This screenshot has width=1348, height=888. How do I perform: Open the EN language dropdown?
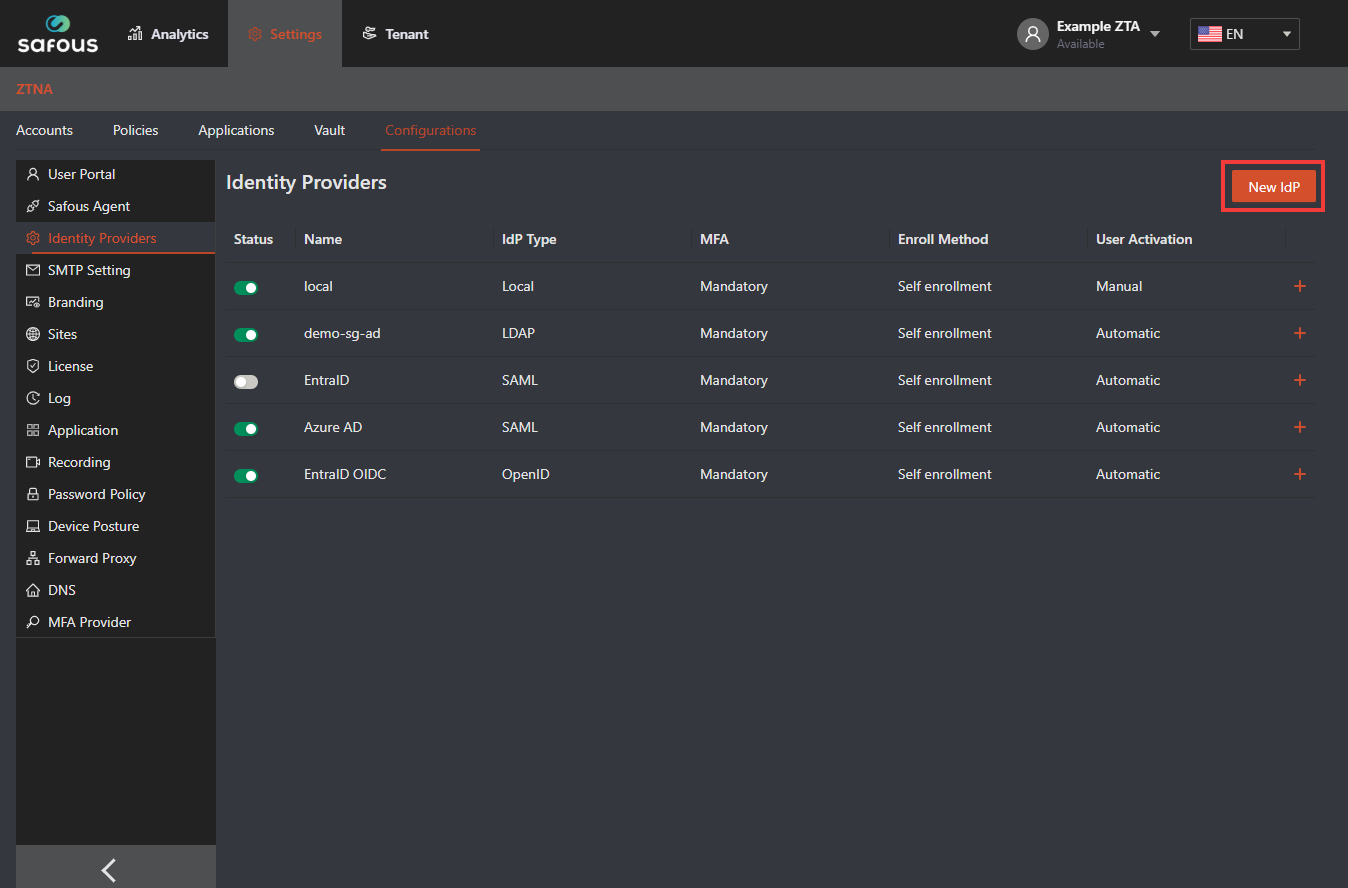pyautogui.click(x=1244, y=34)
